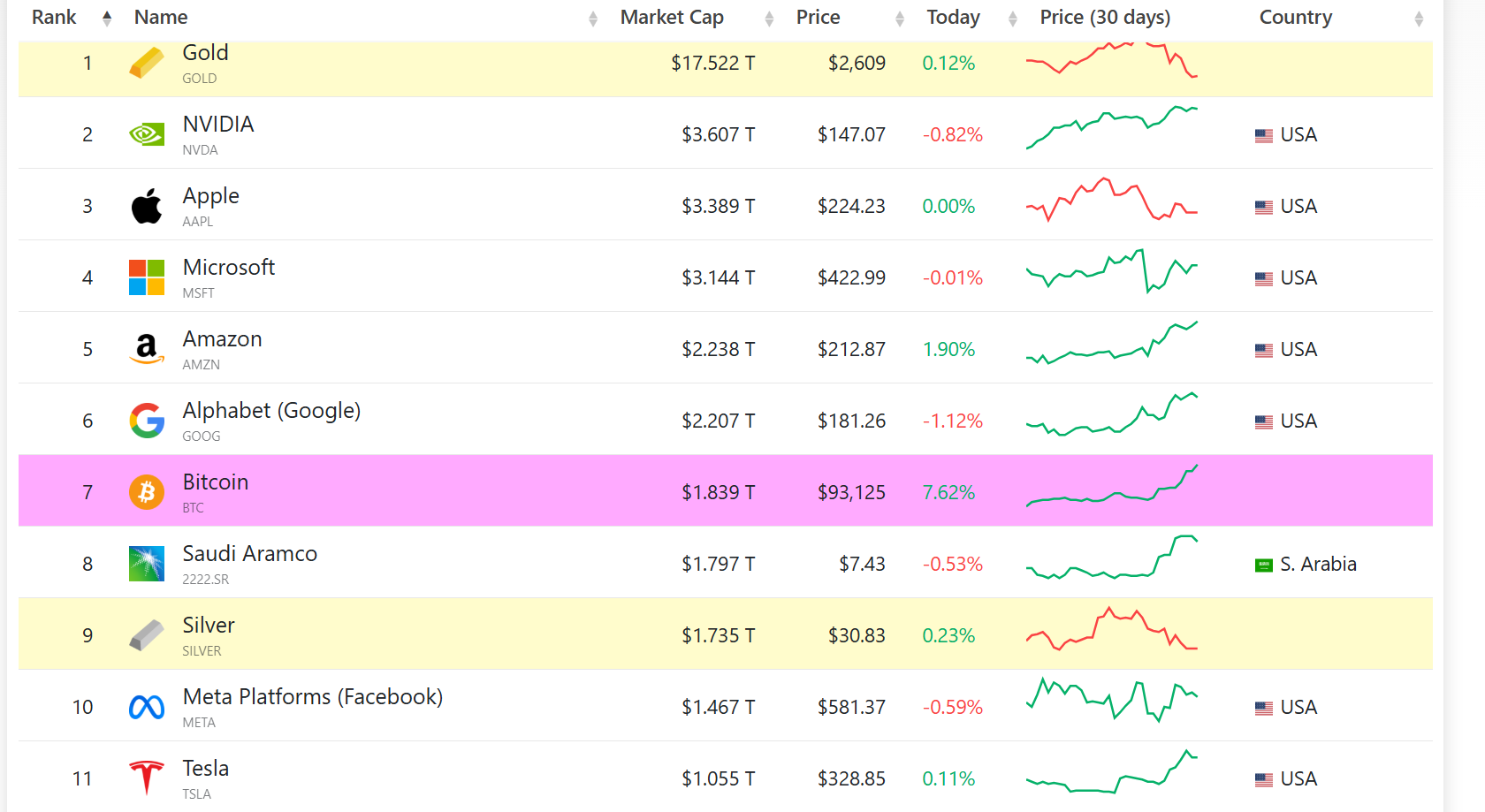Click the NVIDIA logo icon
Screen dimensions: 1485x812
[147, 134]
